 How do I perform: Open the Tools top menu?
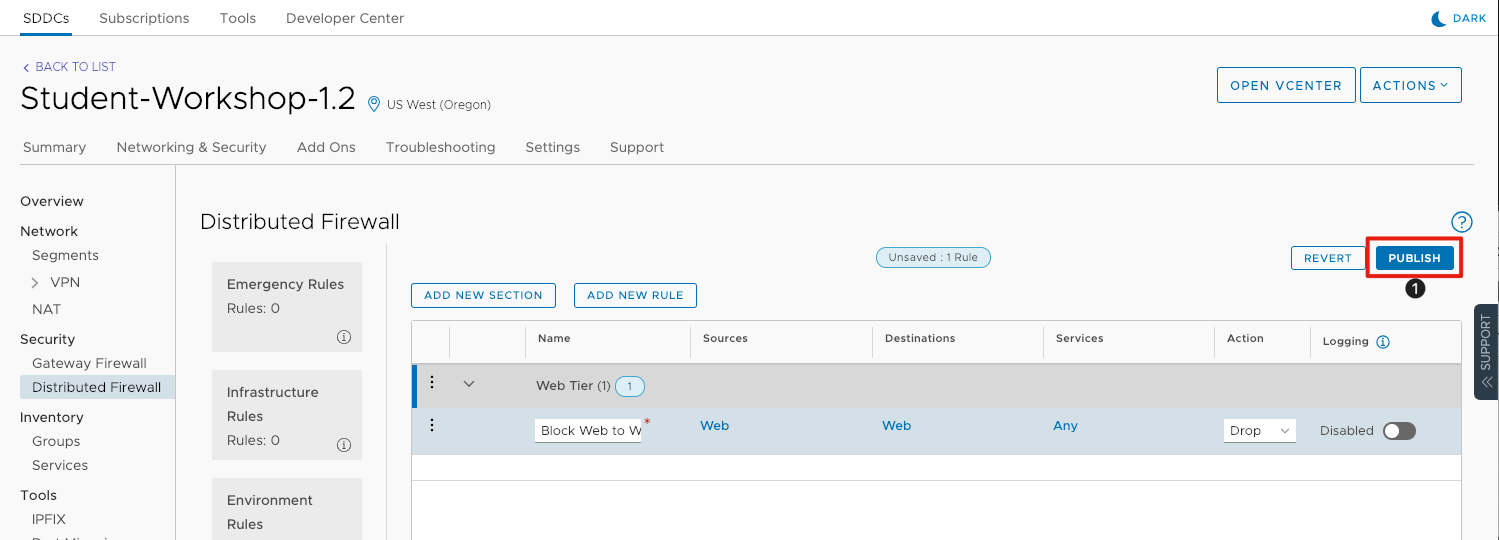click(238, 18)
